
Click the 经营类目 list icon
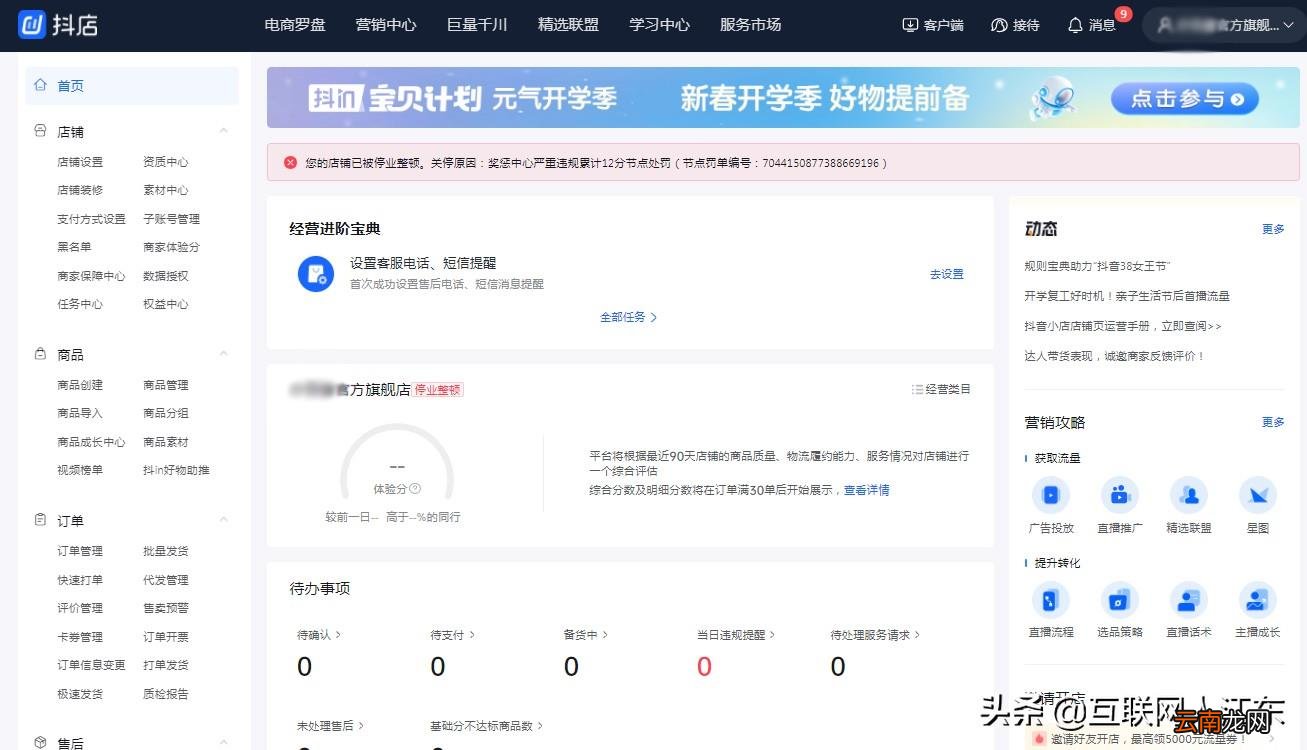point(917,389)
